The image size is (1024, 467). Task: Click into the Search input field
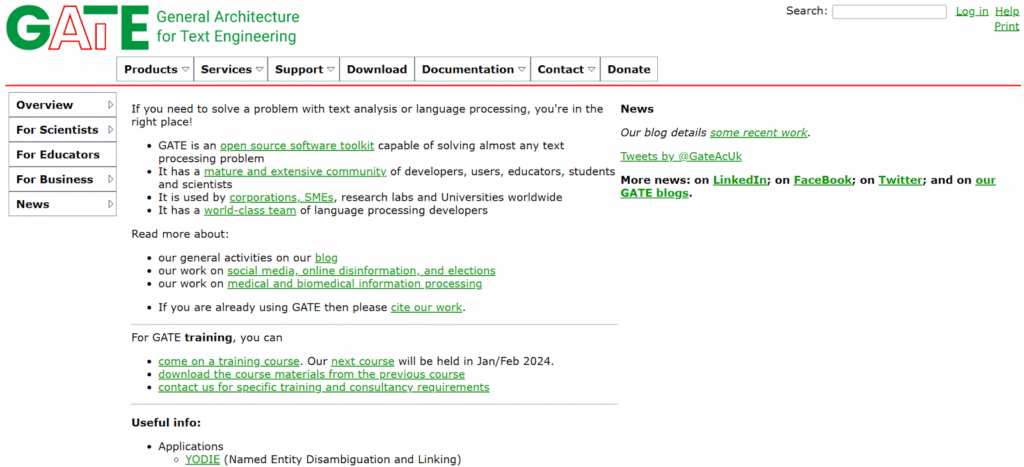(889, 12)
